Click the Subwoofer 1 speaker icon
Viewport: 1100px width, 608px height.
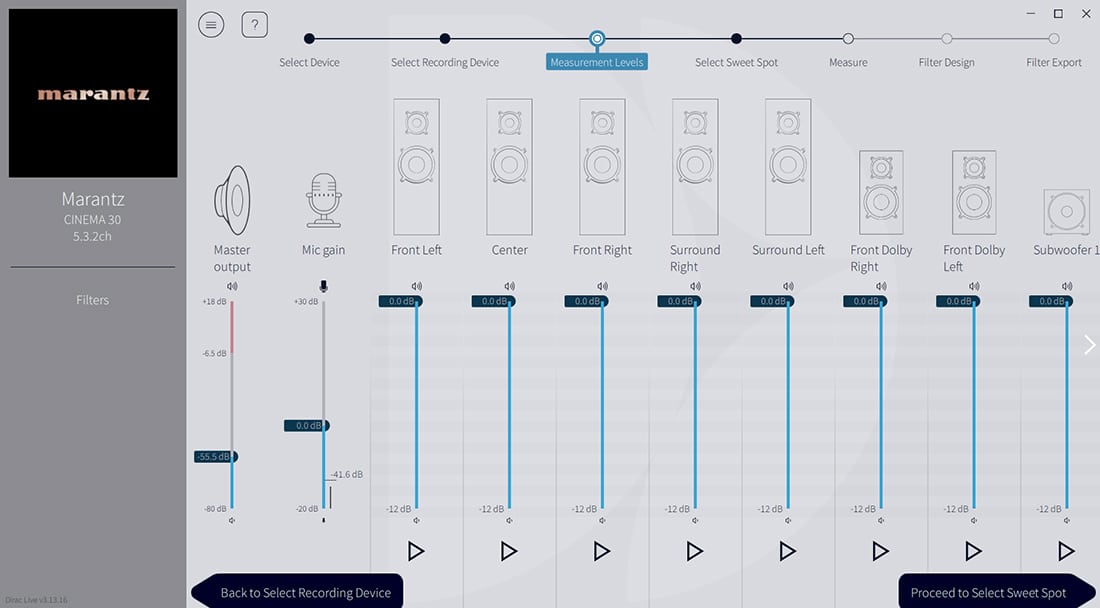[x=1066, y=212]
